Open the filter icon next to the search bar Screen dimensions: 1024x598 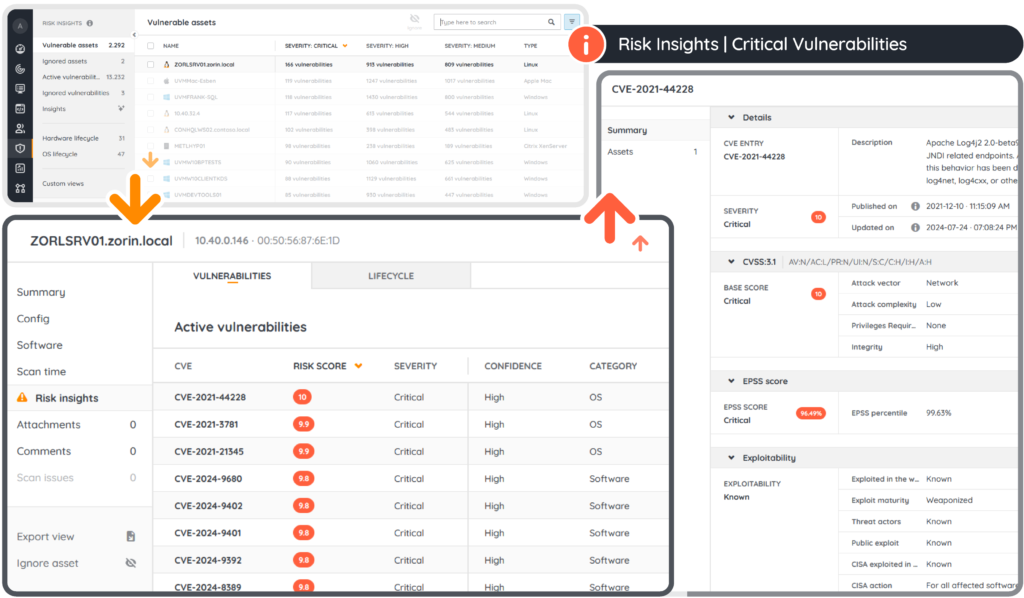(571, 22)
